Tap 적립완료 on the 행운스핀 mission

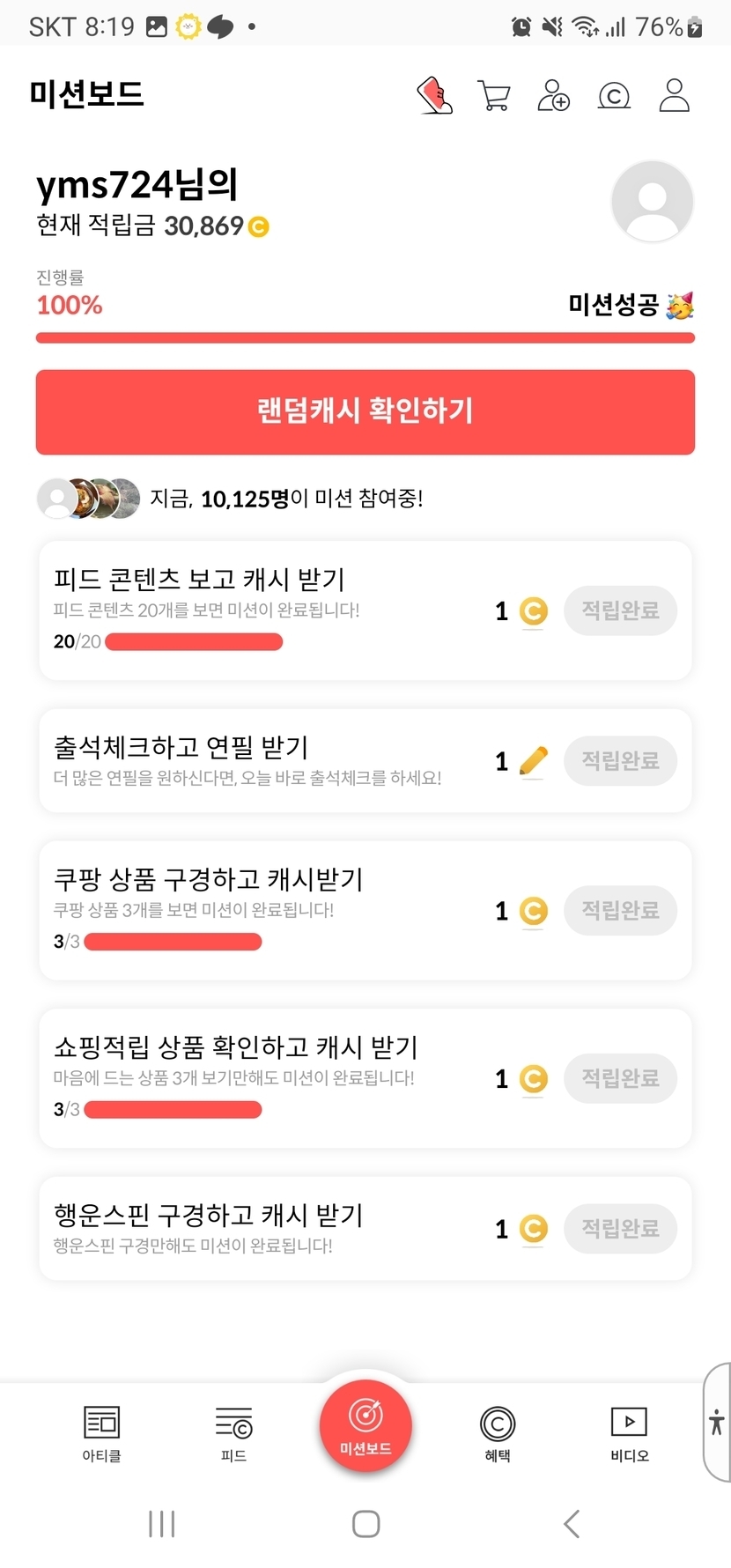point(620,1228)
